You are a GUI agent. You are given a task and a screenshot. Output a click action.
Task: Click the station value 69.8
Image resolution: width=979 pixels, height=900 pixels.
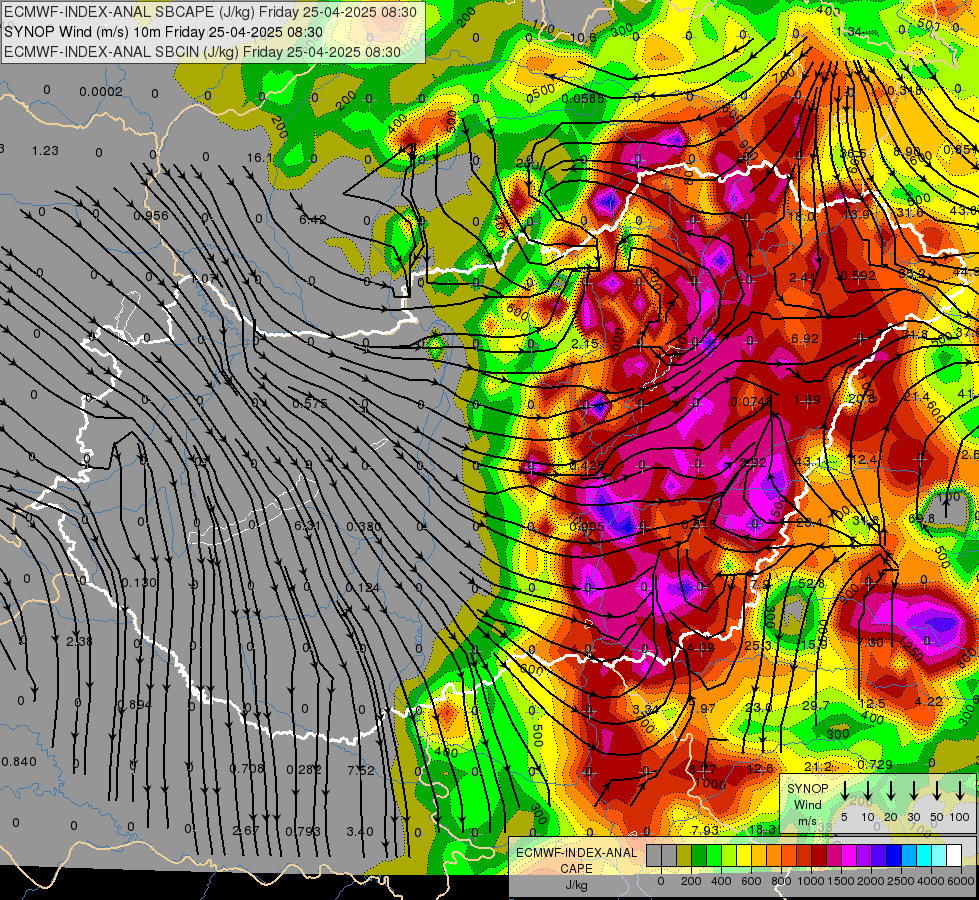pos(922,518)
